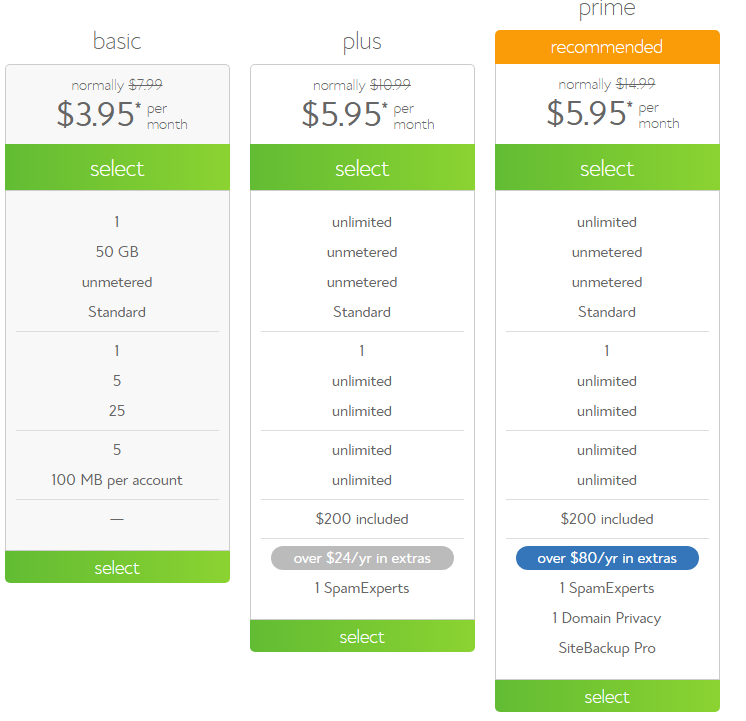Screen dimensions: 746x721
Task: Click 100 MB per account in basic
Action: 117,480
